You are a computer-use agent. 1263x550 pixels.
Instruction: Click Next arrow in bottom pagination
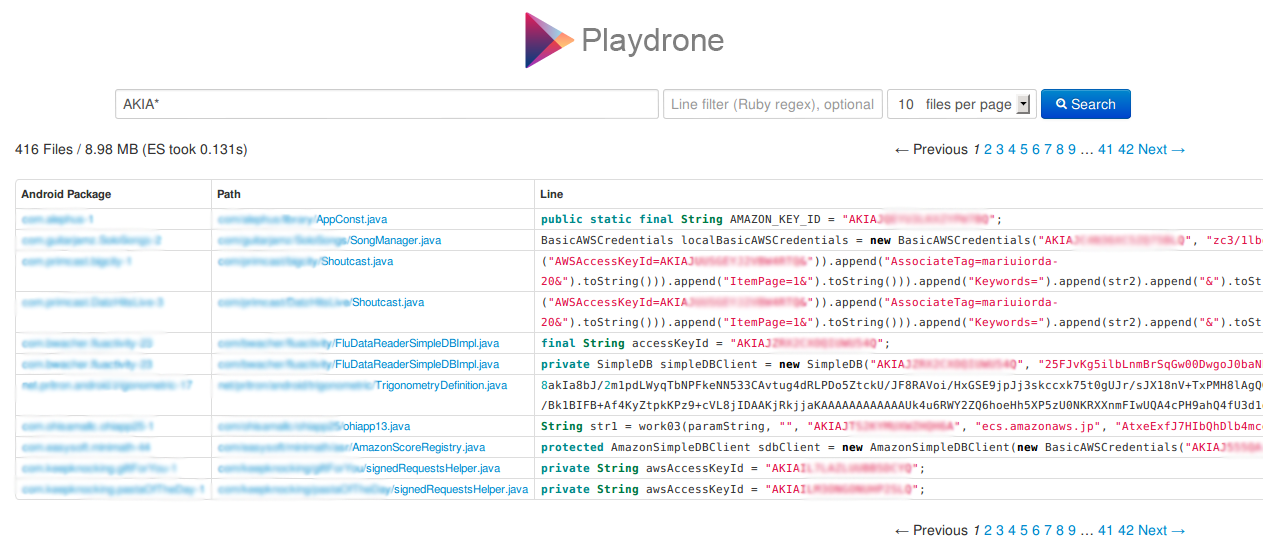[1162, 530]
